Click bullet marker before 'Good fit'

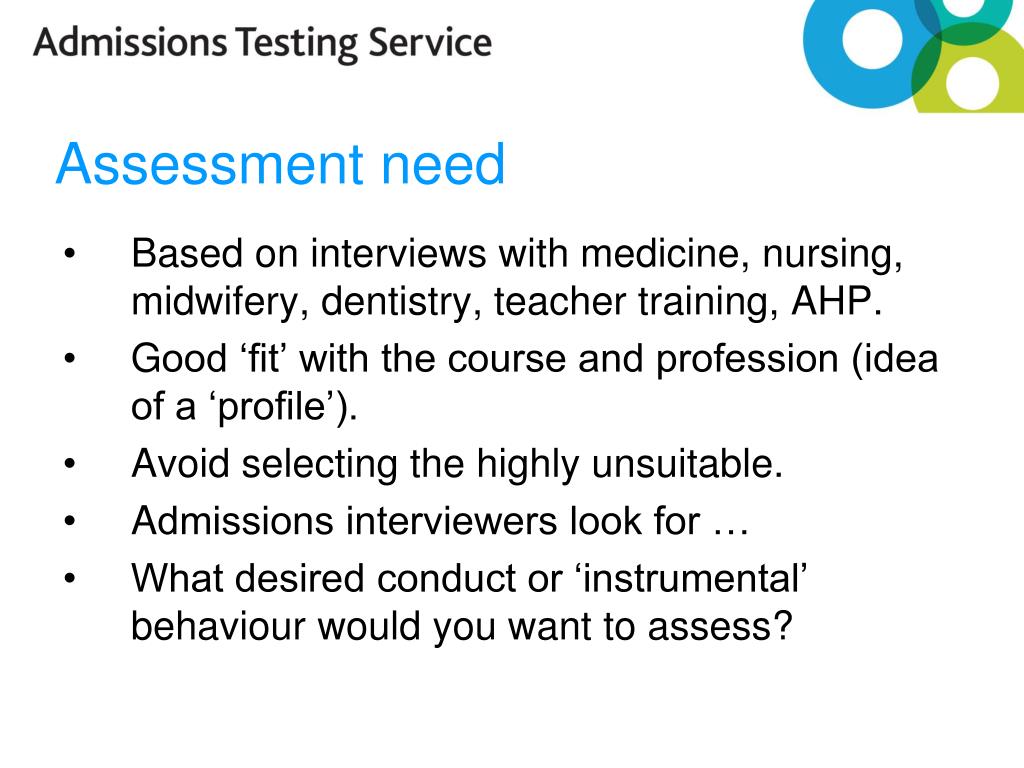70,359
